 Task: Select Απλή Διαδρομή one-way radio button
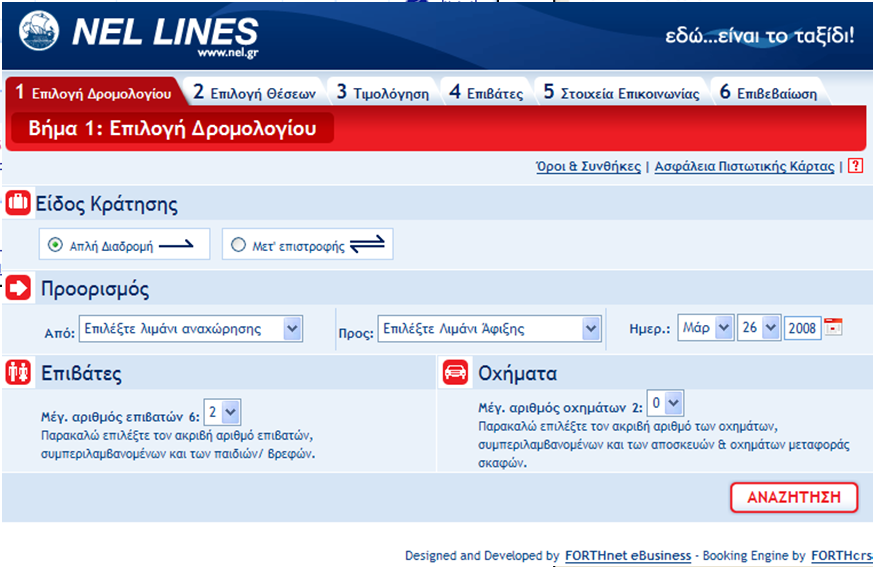tap(55, 245)
